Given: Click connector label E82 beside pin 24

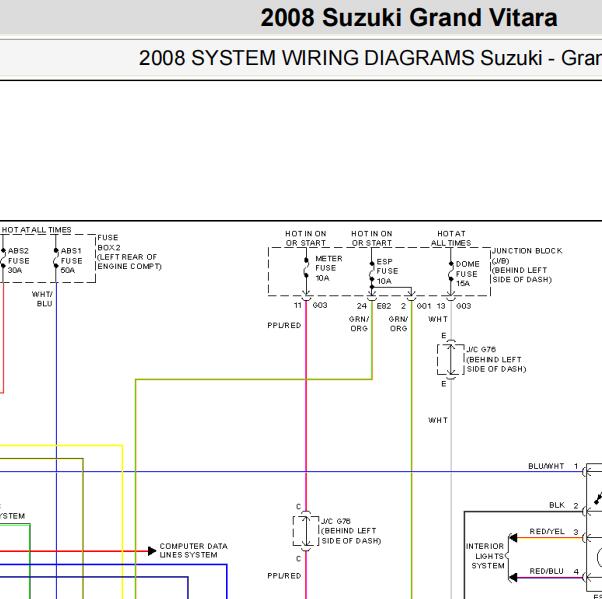Looking at the screenshot, I should 384,306.
